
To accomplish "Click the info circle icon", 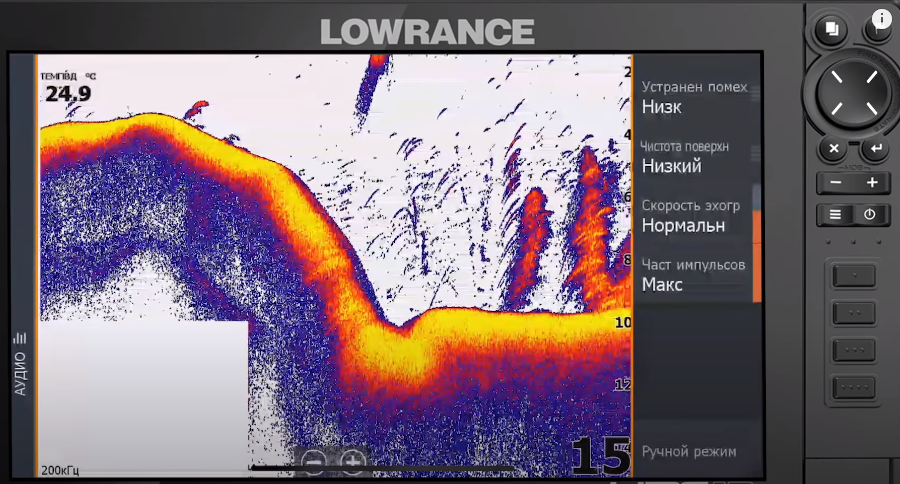I will click(x=882, y=19).
